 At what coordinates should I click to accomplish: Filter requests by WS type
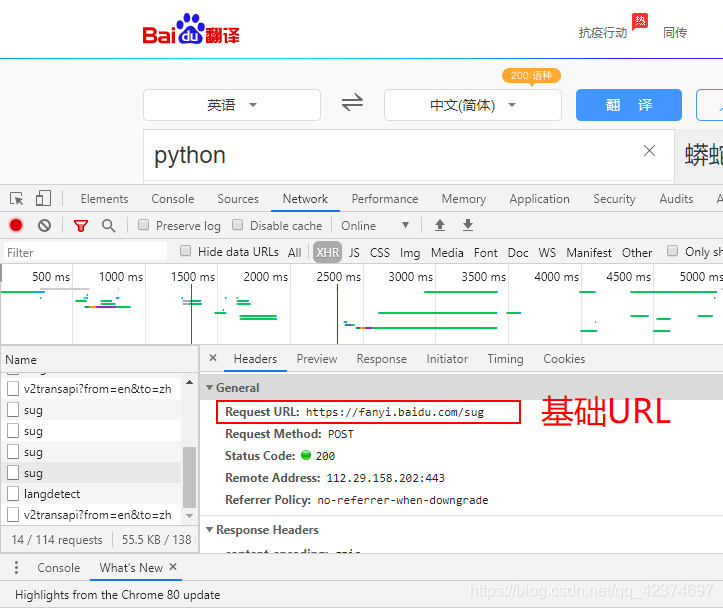coord(547,253)
